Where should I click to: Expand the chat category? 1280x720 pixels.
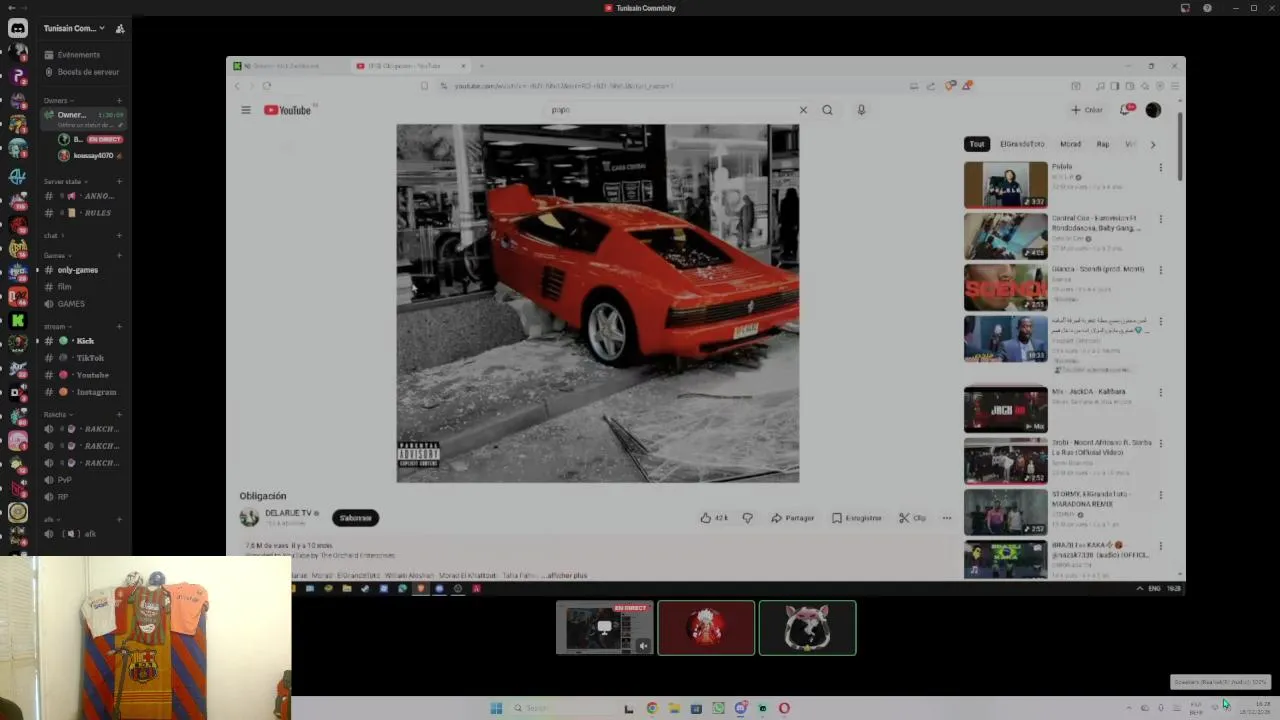click(x=54, y=235)
